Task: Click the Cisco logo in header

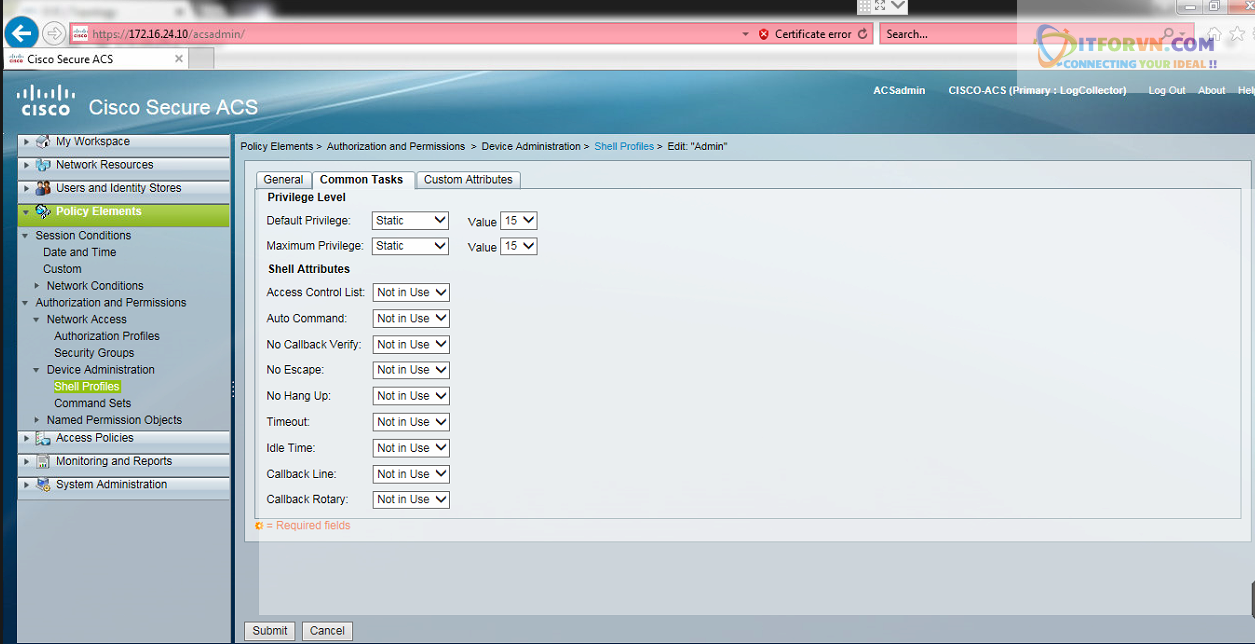Action: pos(45,100)
